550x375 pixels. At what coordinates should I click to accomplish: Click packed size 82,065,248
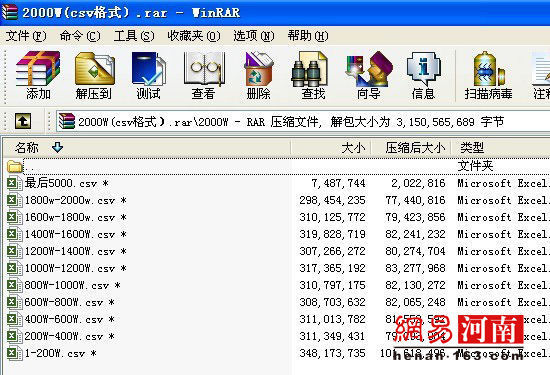[415, 302]
